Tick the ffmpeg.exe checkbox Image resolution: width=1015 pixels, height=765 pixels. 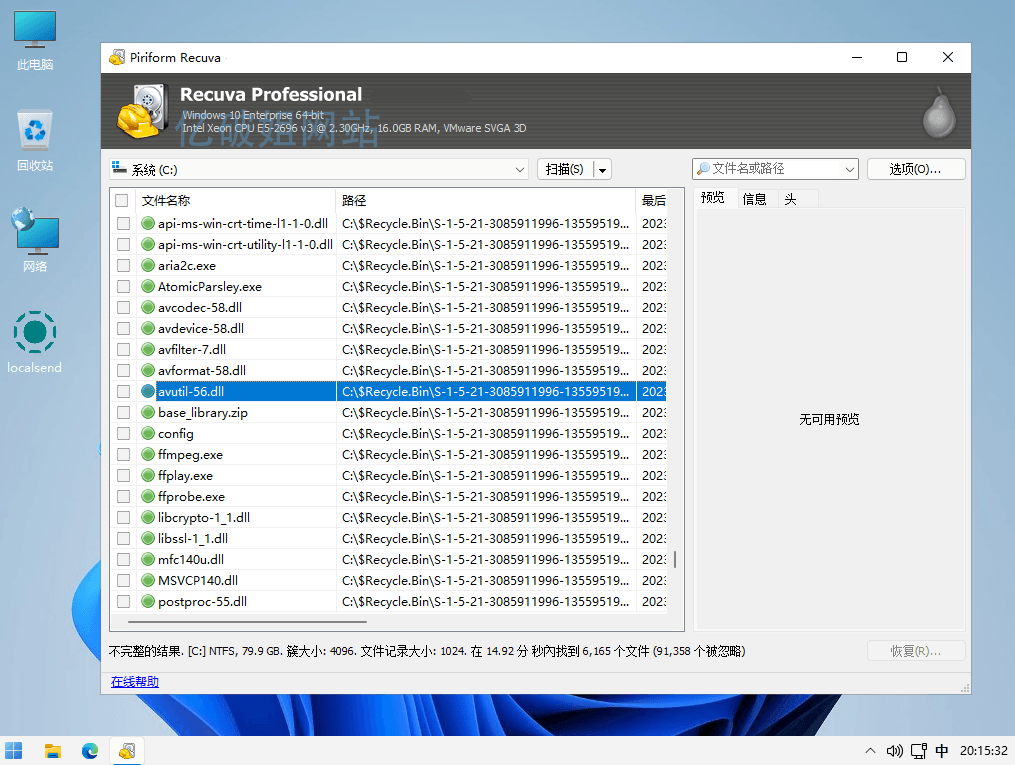(123, 455)
